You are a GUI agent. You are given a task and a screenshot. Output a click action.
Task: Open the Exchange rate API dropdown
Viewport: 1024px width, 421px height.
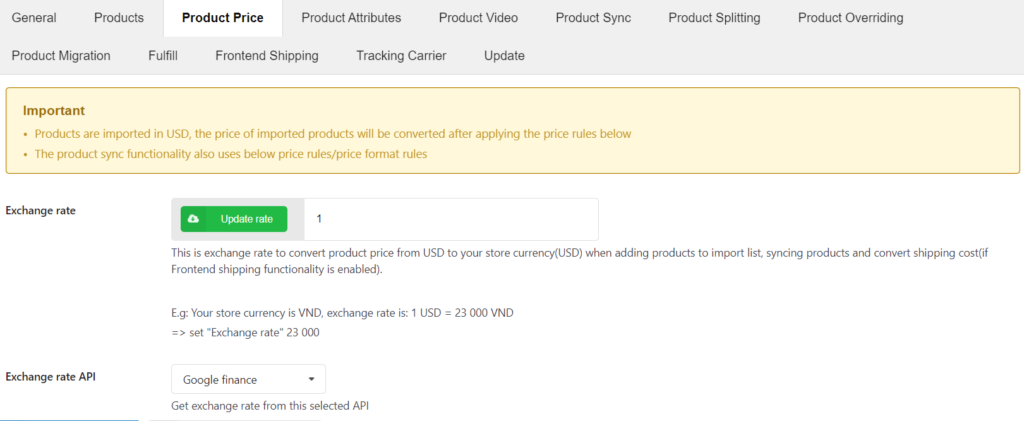pyautogui.click(x=248, y=379)
